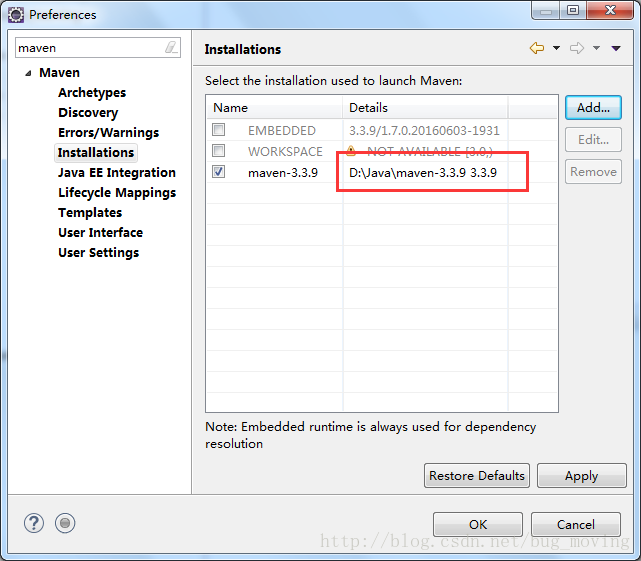
Task: Click the forward navigation arrow icon
Action: click(577, 48)
